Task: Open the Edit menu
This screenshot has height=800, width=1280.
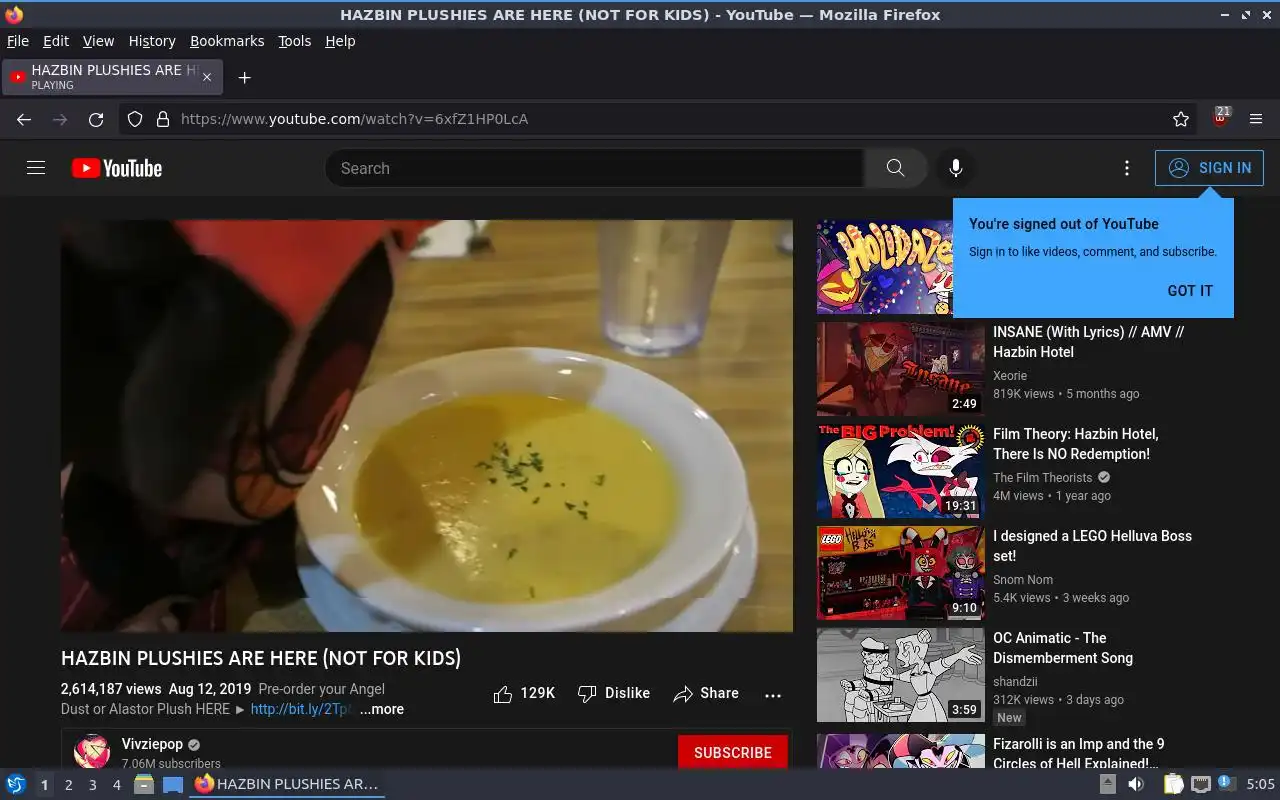Action: [x=56, y=41]
